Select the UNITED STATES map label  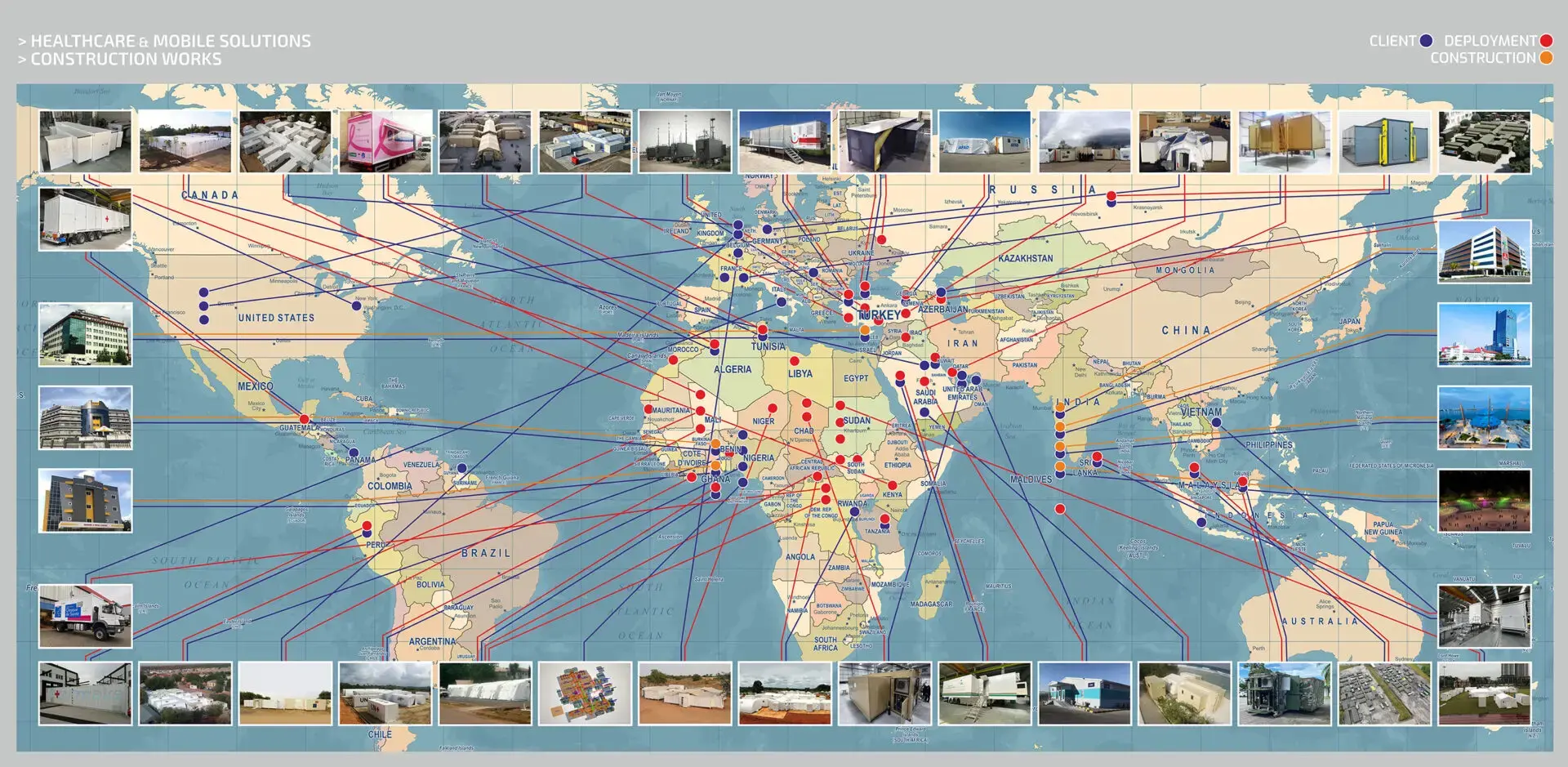(276, 317)
